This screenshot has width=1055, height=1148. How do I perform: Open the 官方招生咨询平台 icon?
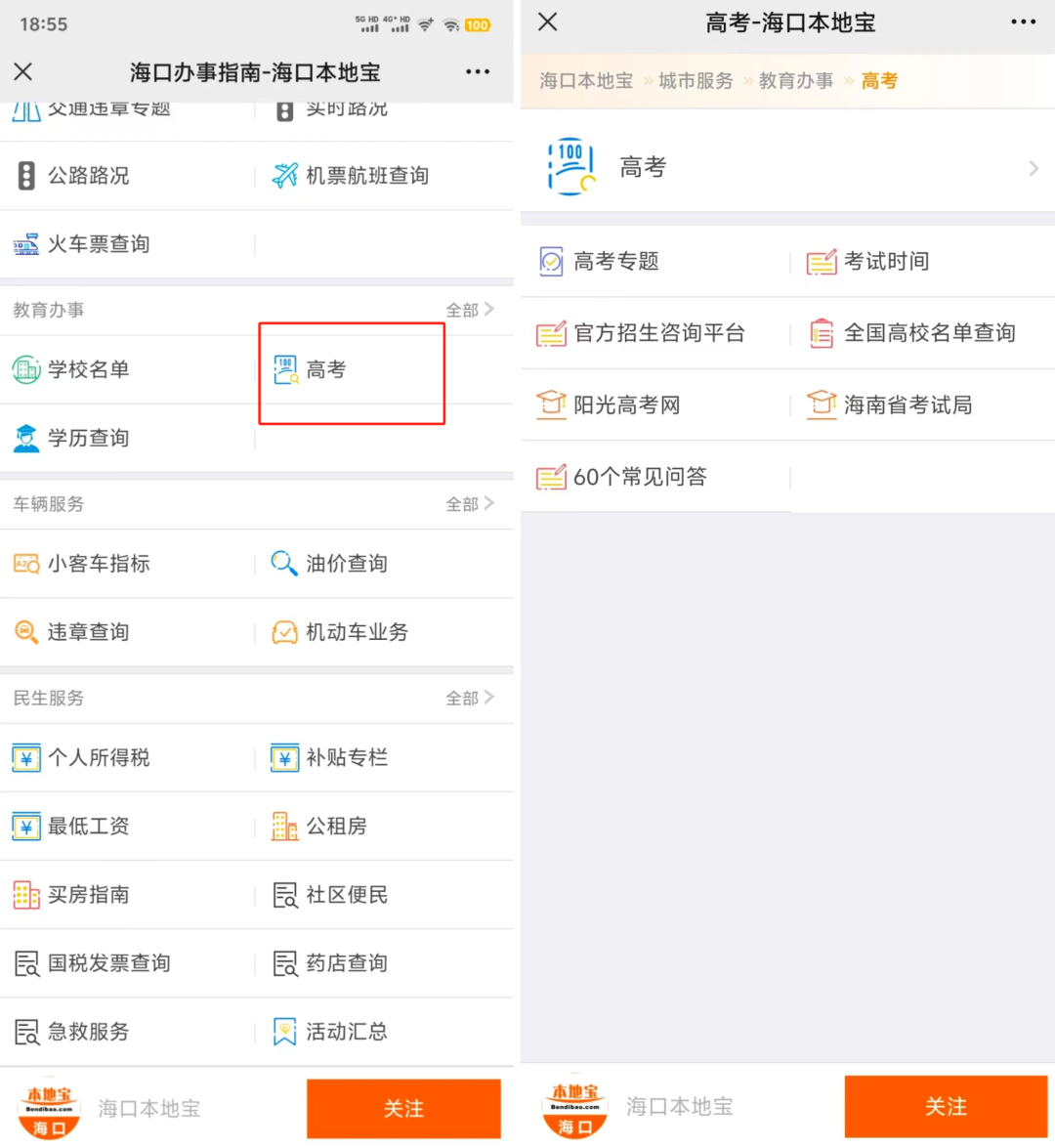pos(551,333)
